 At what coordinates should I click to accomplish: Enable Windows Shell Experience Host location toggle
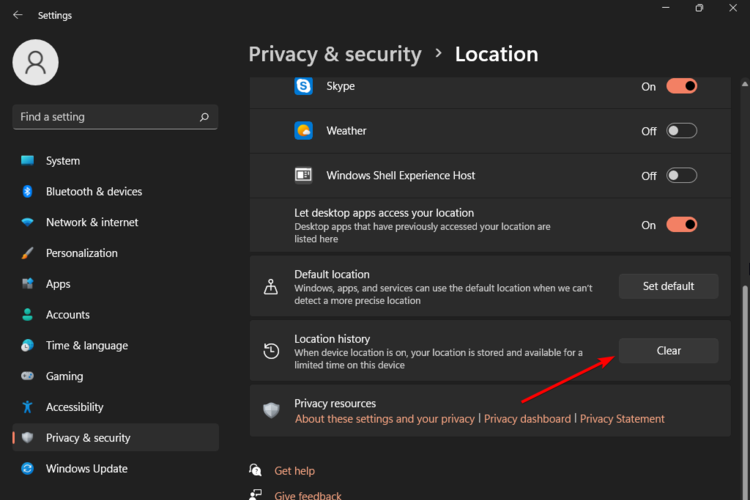point(681,175)
